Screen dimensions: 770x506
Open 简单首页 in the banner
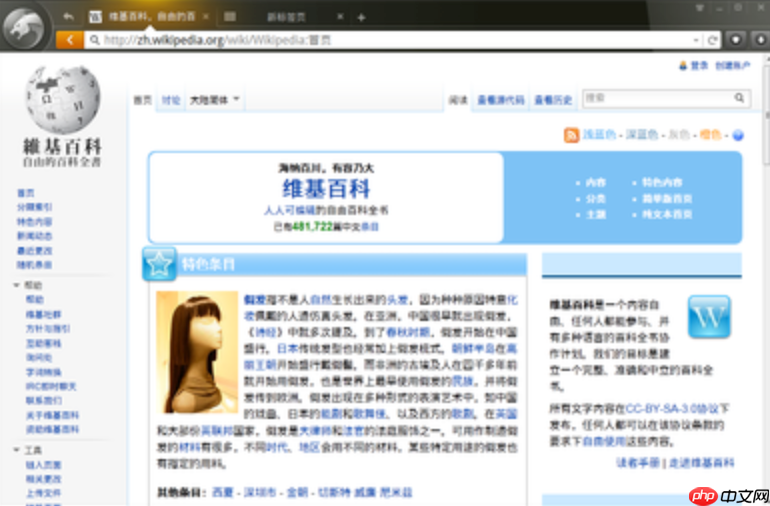tap(667, 198)
